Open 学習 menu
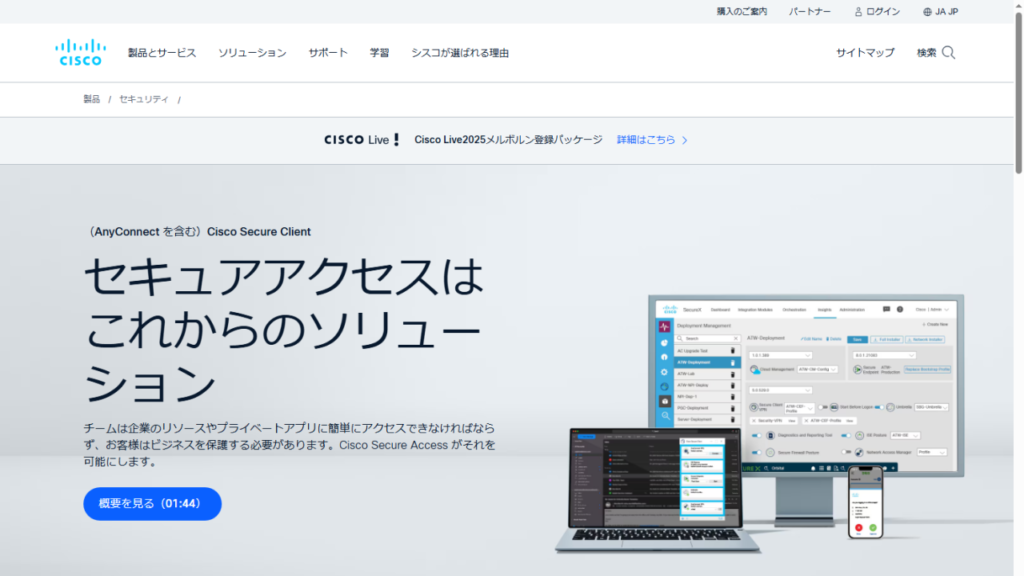 point(379,53)
